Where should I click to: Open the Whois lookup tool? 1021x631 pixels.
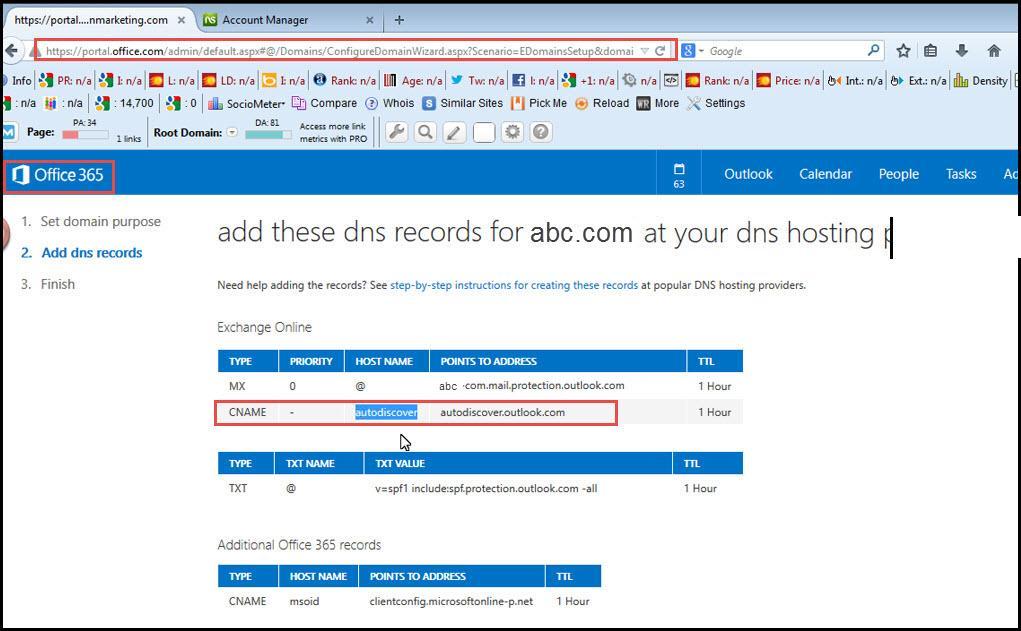coord(389,103)
